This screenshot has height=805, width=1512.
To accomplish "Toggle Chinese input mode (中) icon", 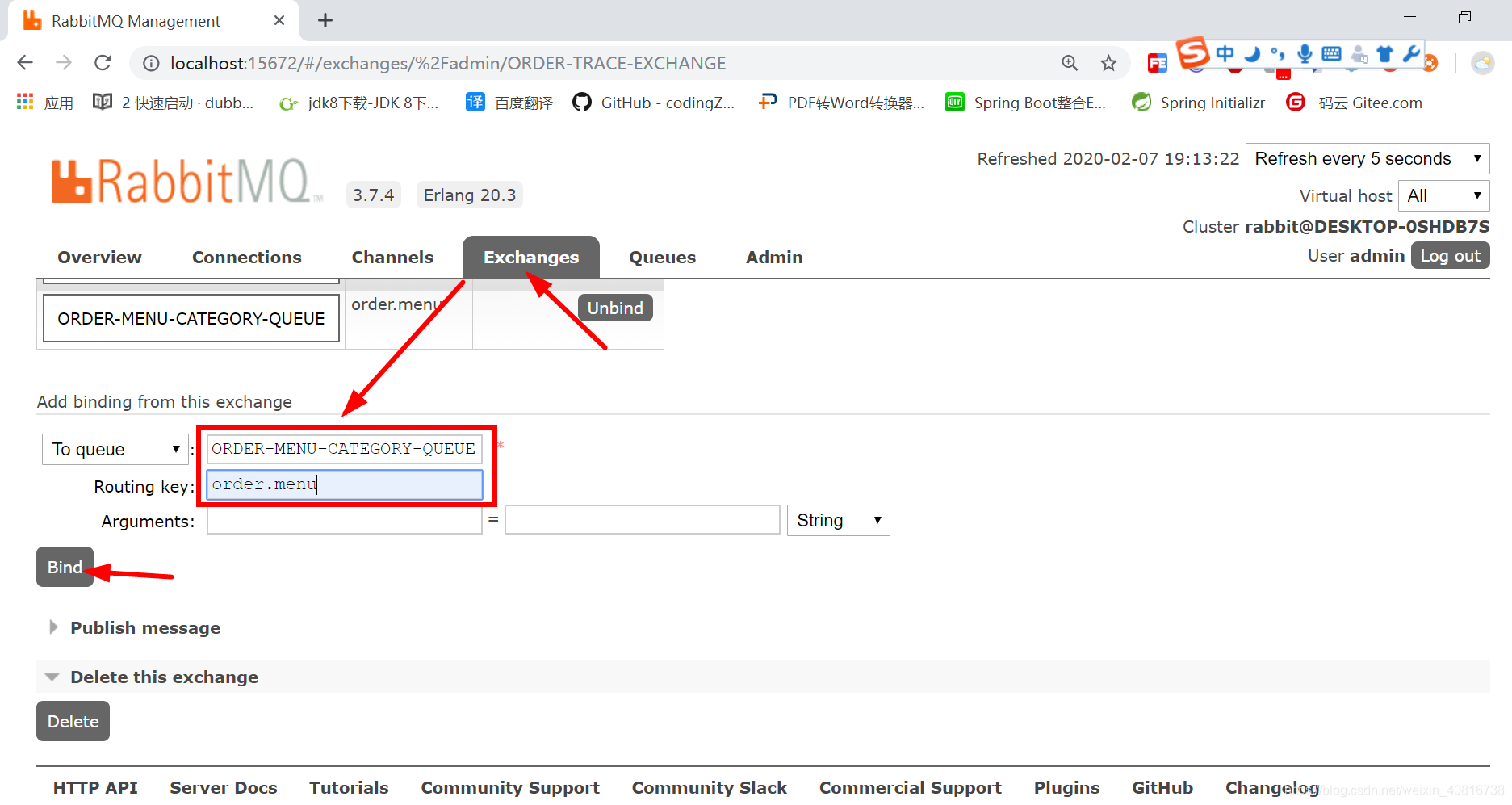I will (x=1225, y=53).
